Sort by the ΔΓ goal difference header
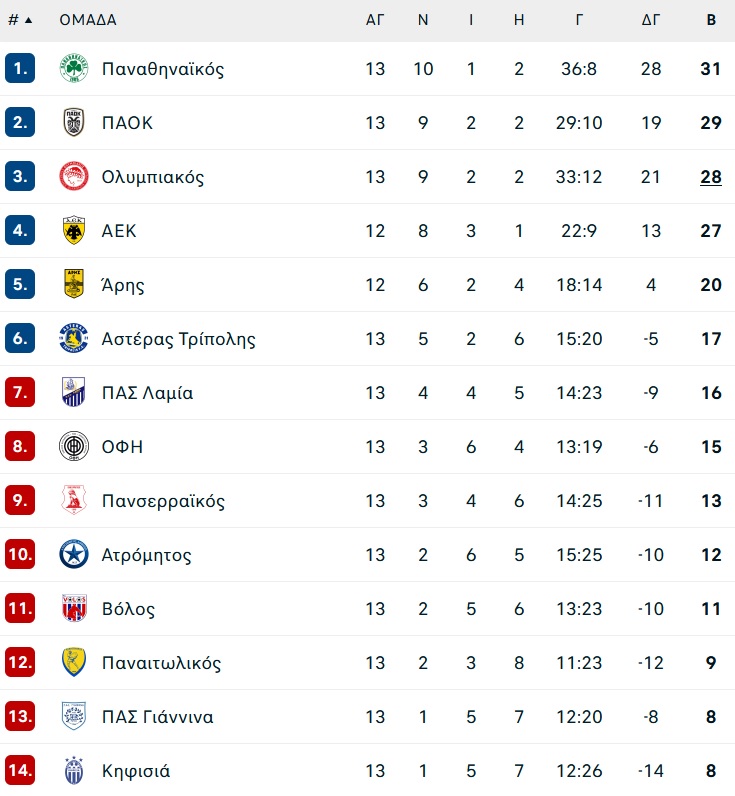The height and width of the screenshot is (796, 735). (651, 20)
